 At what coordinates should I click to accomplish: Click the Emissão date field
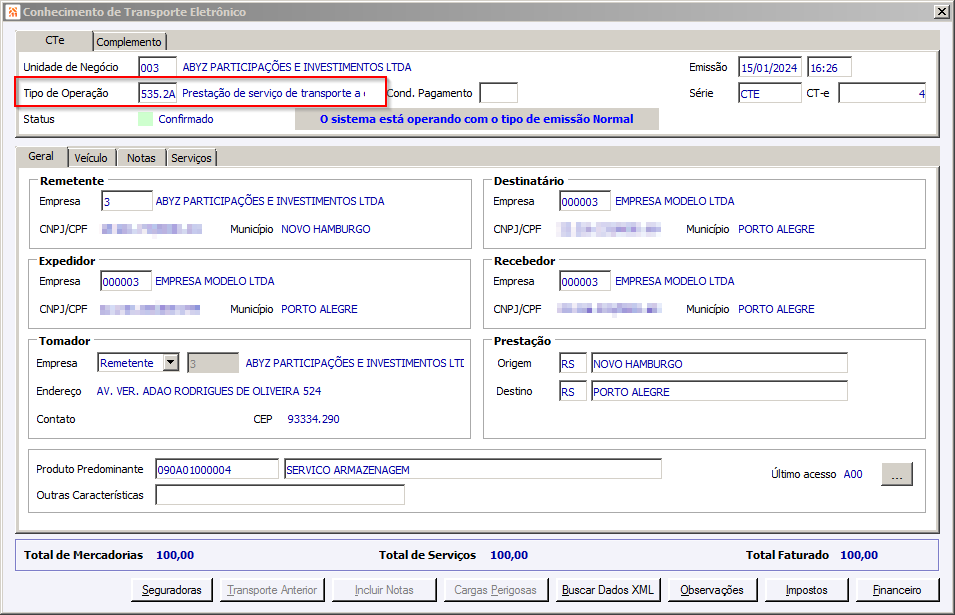[x=770, y=68]
